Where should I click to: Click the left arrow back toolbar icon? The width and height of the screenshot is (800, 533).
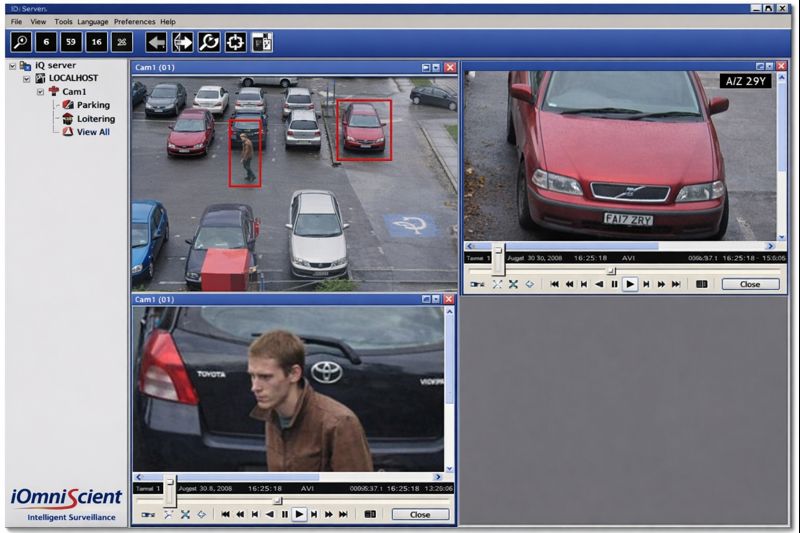click(x=156, y=42)
